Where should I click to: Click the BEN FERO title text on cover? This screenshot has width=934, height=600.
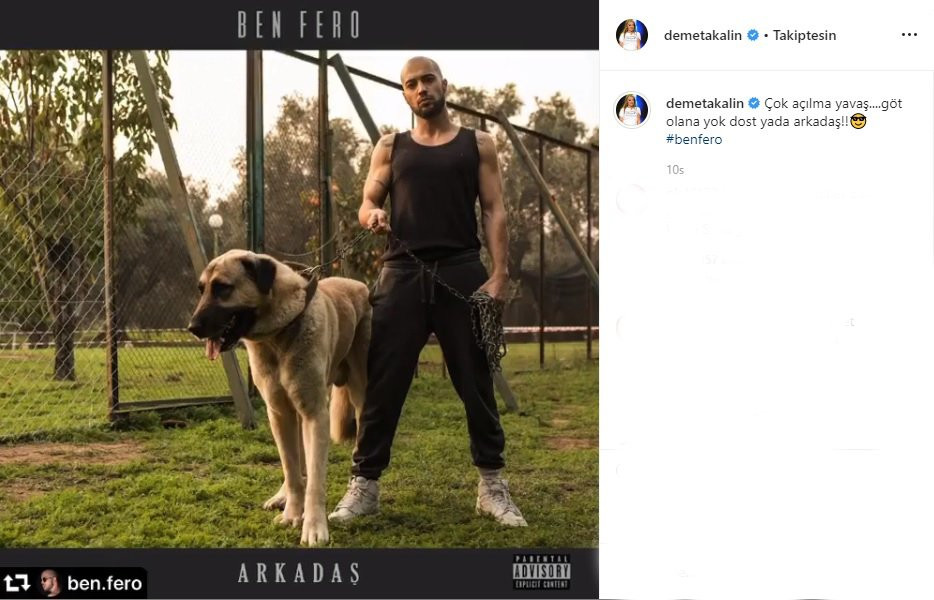(x=298, y=25)
